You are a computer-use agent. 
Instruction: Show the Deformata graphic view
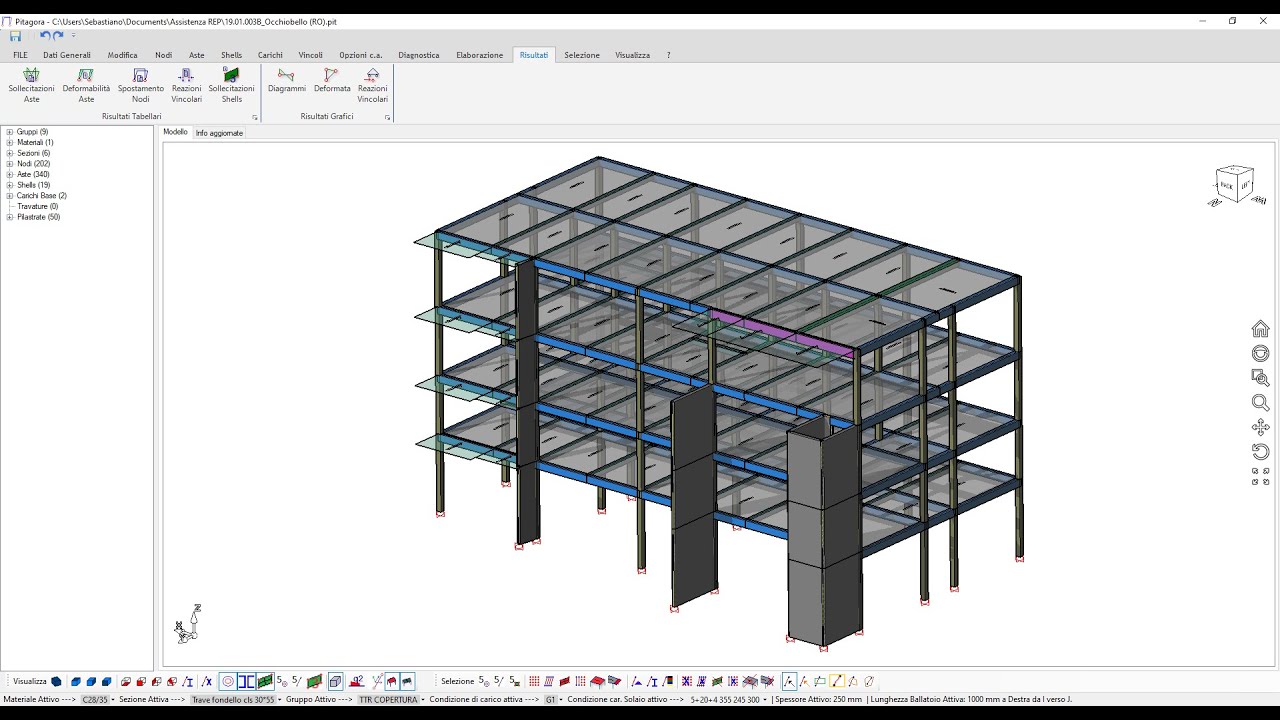[332, 81]
